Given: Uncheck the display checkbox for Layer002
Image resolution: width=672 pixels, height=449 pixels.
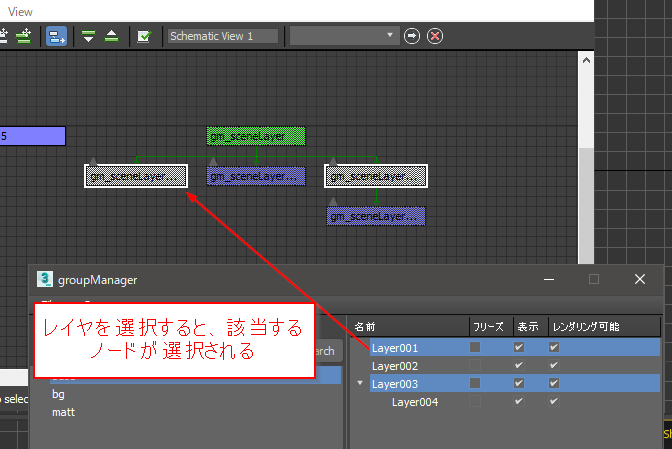Looking at the screenshot, I should 518,366.
